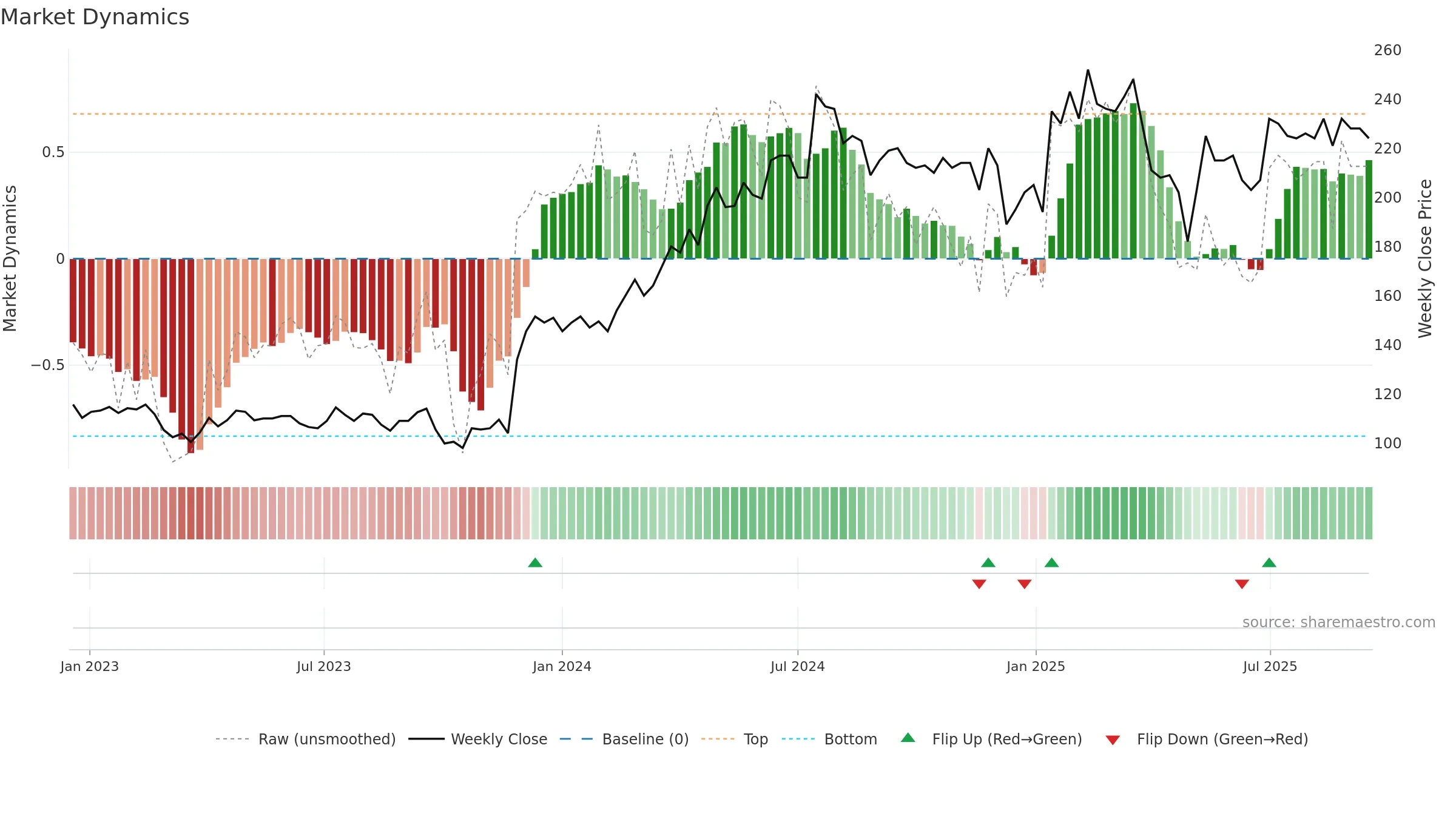The width and height of the screenshot is (1456, 819).
Task: Click the Jan 2024 x-axis label
Action: coord(562,666)
